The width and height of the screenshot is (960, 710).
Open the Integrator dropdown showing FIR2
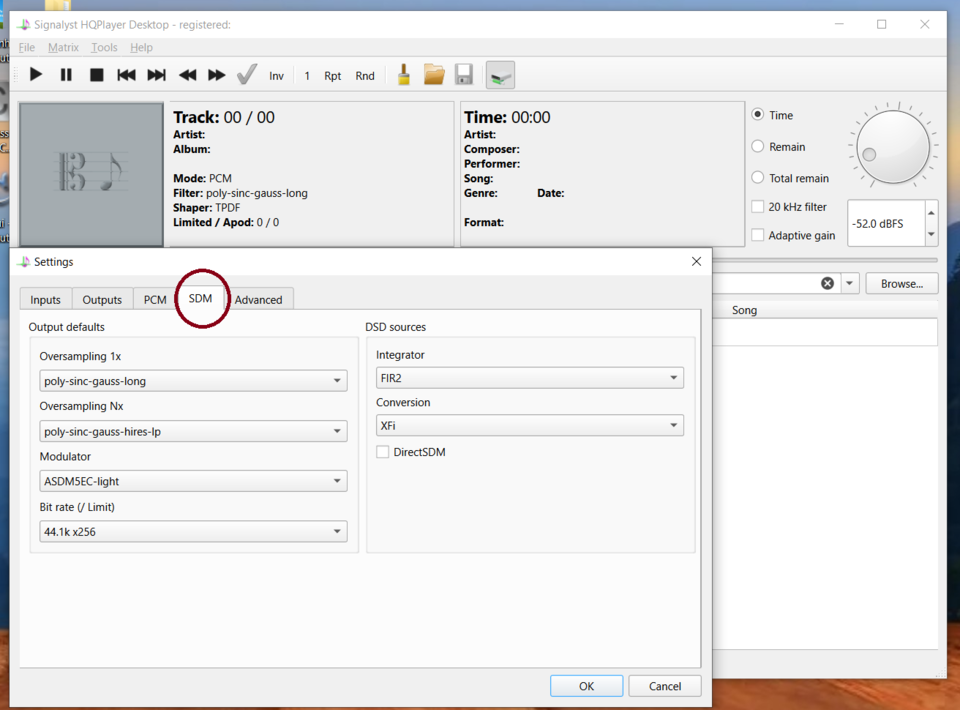coord(530,378)
